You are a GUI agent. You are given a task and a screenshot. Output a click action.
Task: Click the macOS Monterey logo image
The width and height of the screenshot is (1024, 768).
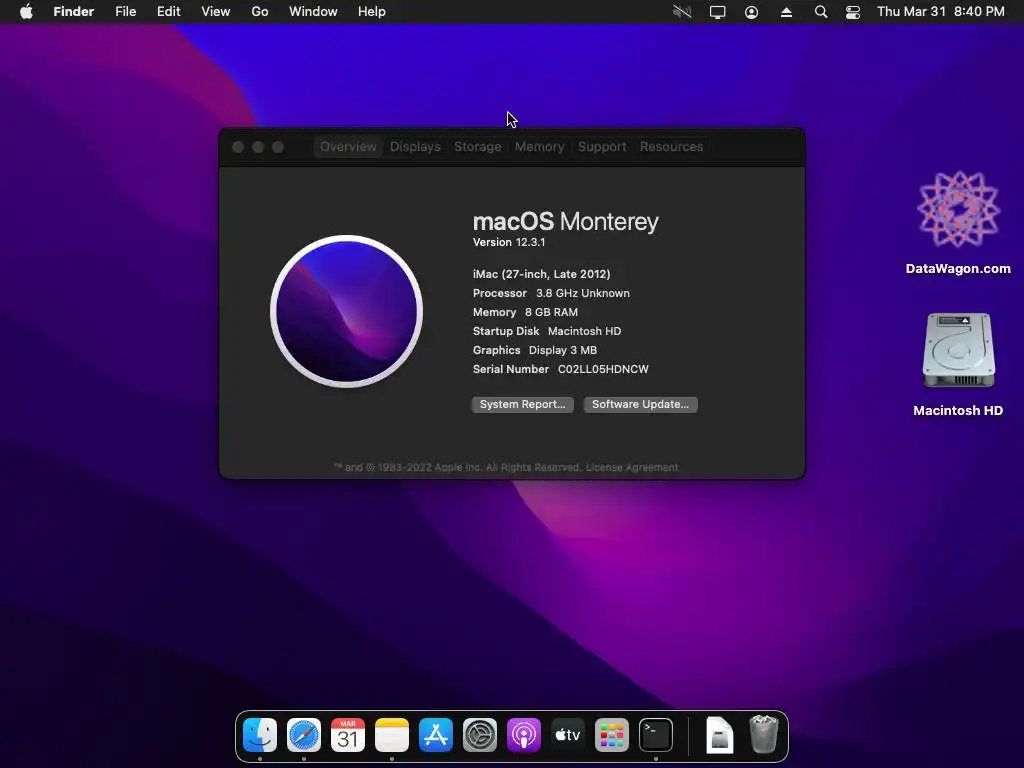346,311
